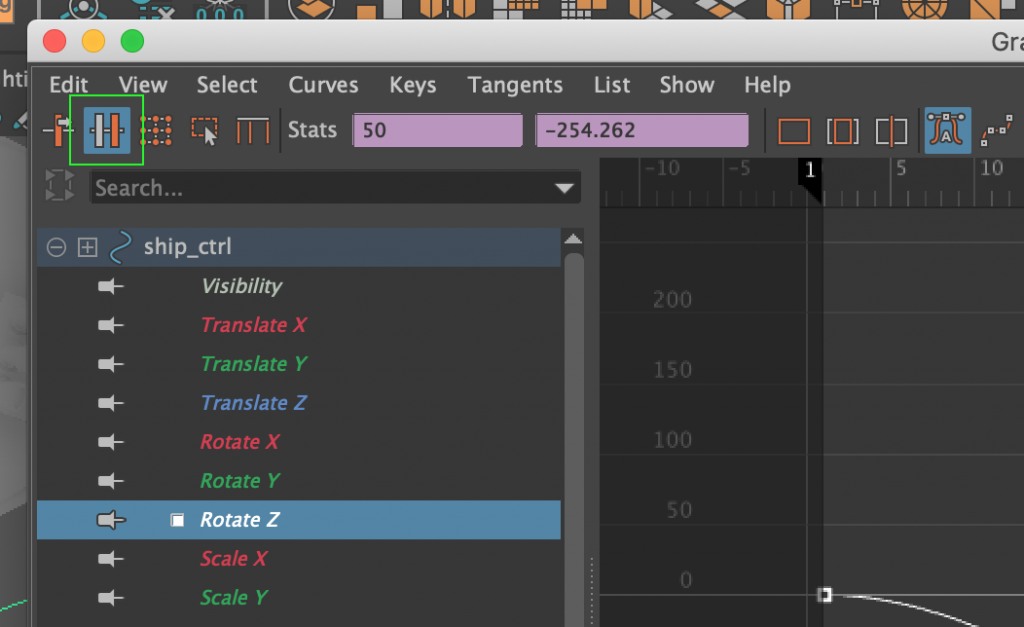Select the Translate Y channel
This screenshot has height=627, width=1024.
[253, 364]
